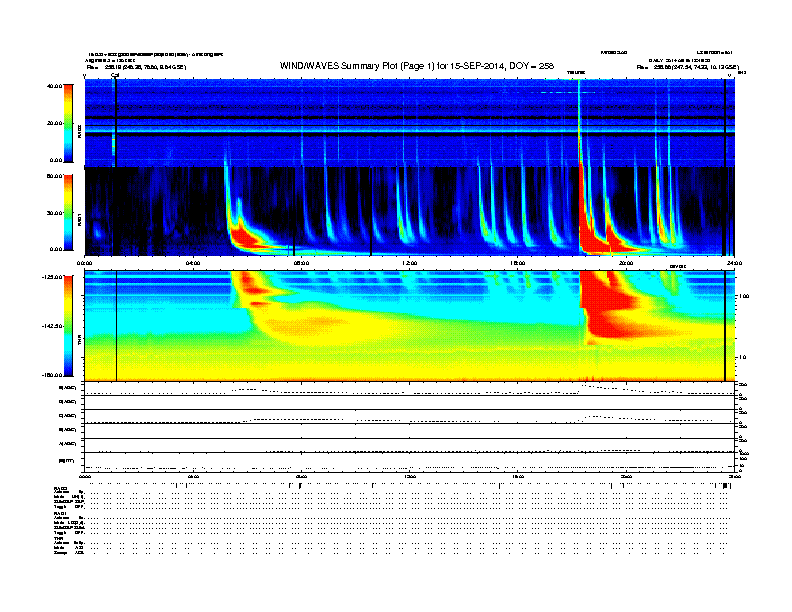Select the RAD2 intensity color bar

pos(68,123)
